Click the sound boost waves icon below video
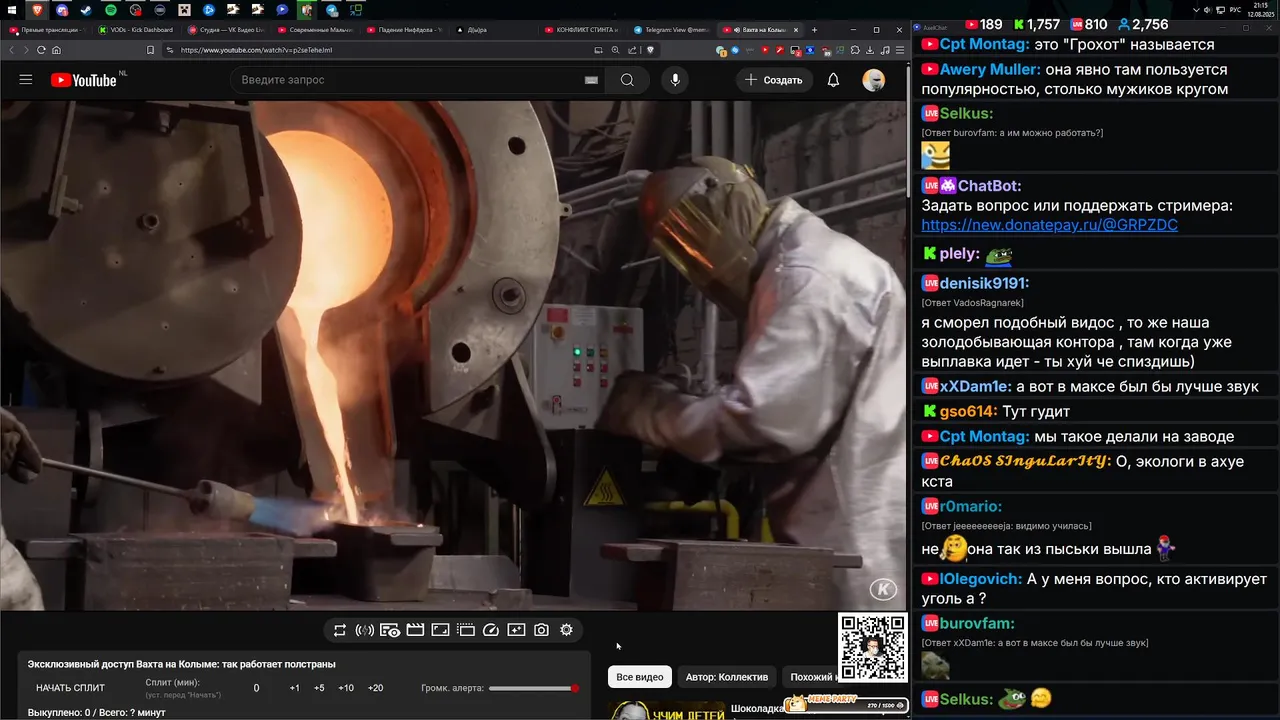This screenshot has width=1280, height=720. (364, 630)
